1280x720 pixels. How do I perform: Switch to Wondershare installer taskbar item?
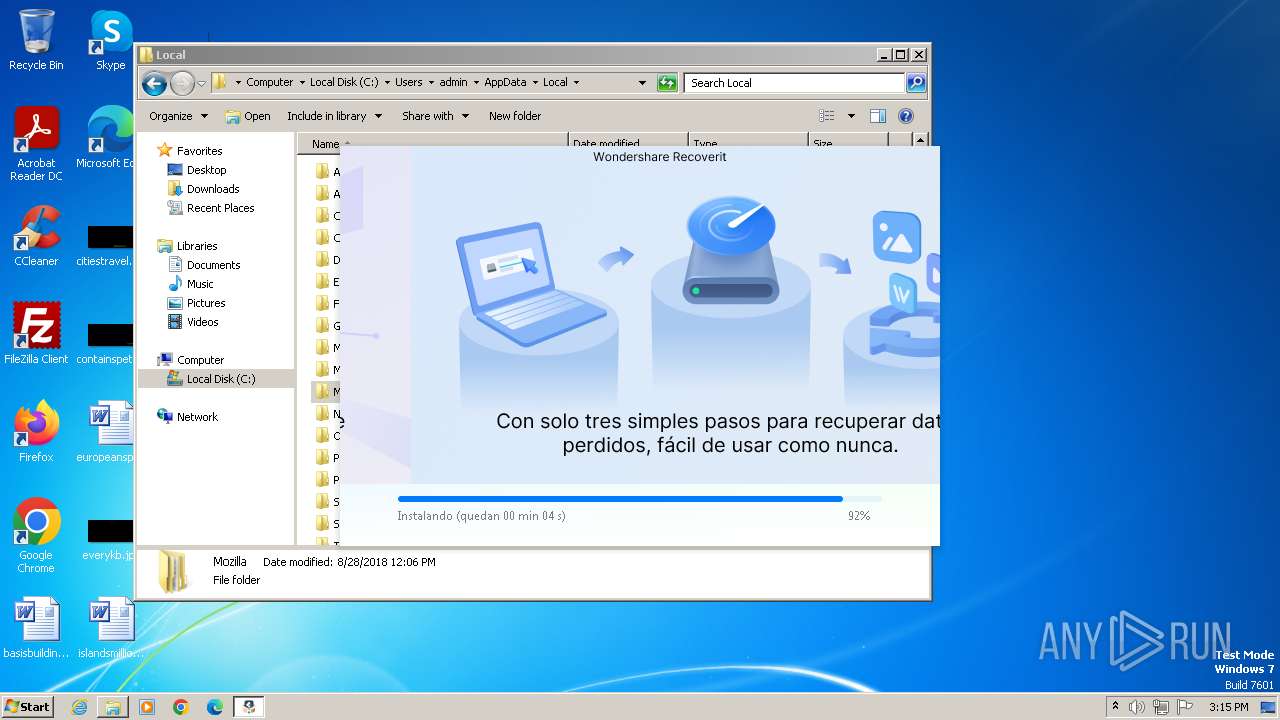click(248, 707)
